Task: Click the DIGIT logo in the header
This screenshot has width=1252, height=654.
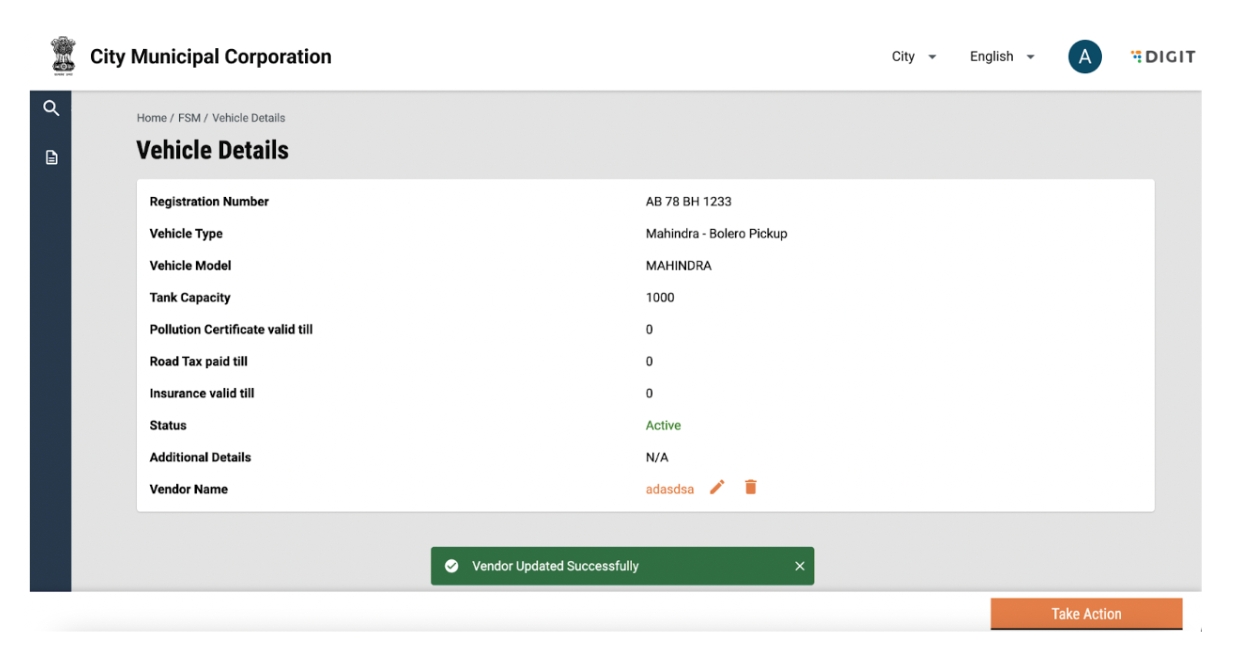Action: click(x=1163, y=57)
